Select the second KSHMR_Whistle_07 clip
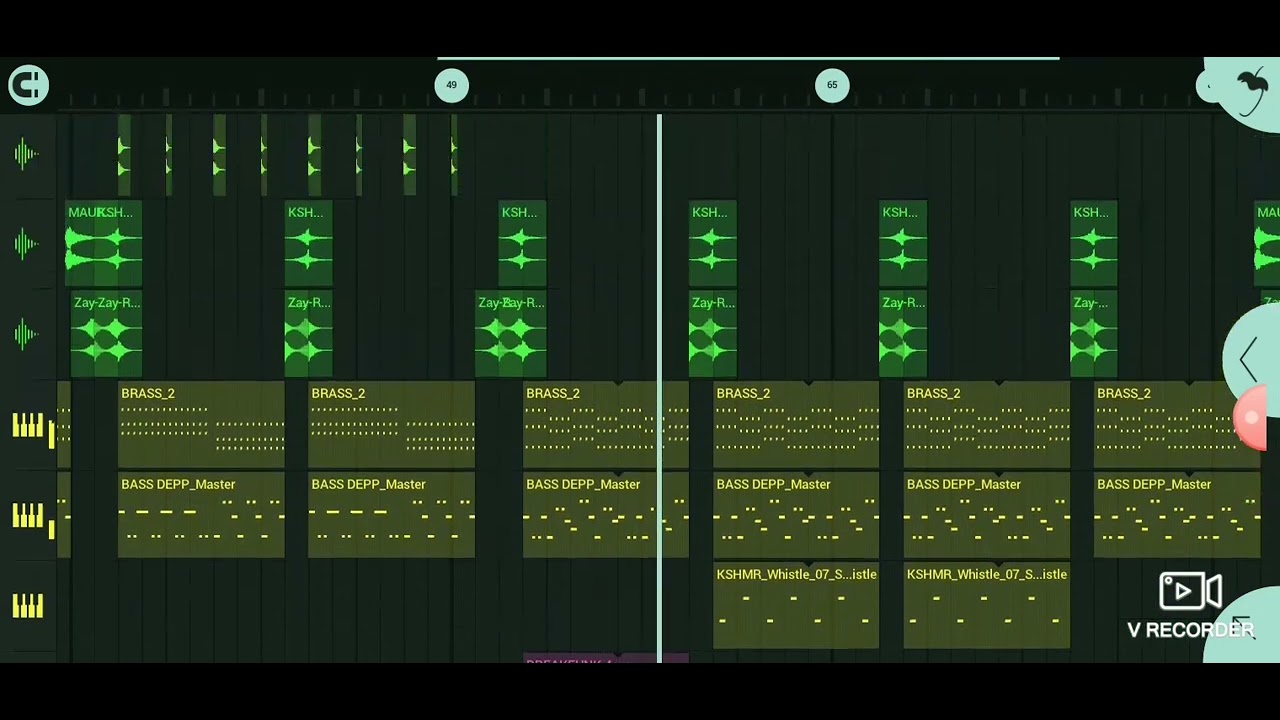Image resolution: width=1280 pixels, height=720 pixels. tap(986, 606)
